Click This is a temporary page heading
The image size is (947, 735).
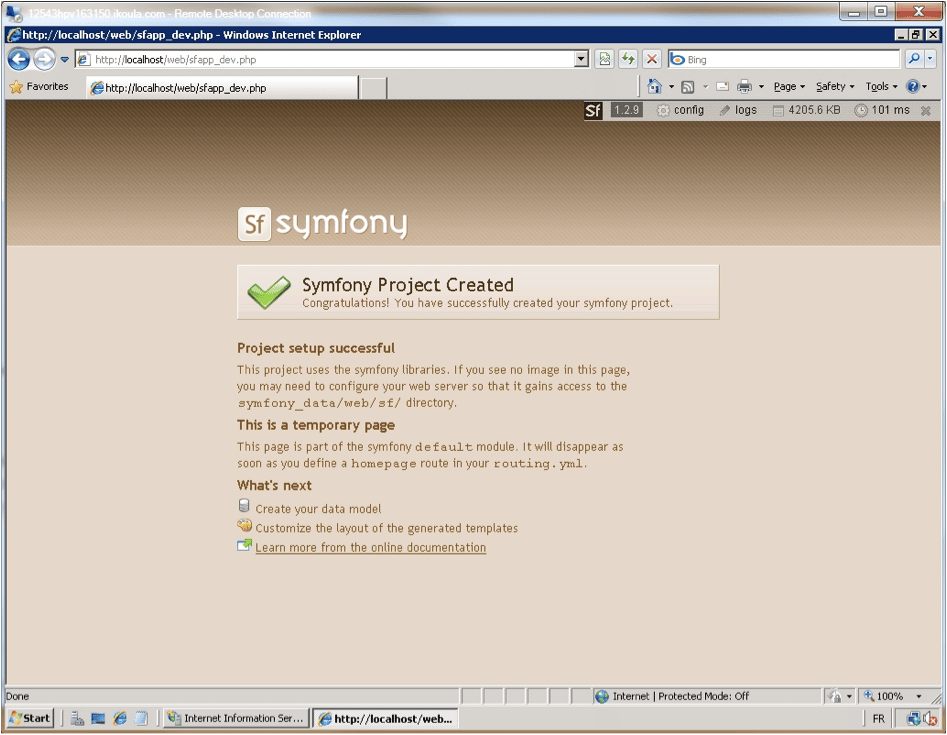[316, 425]
